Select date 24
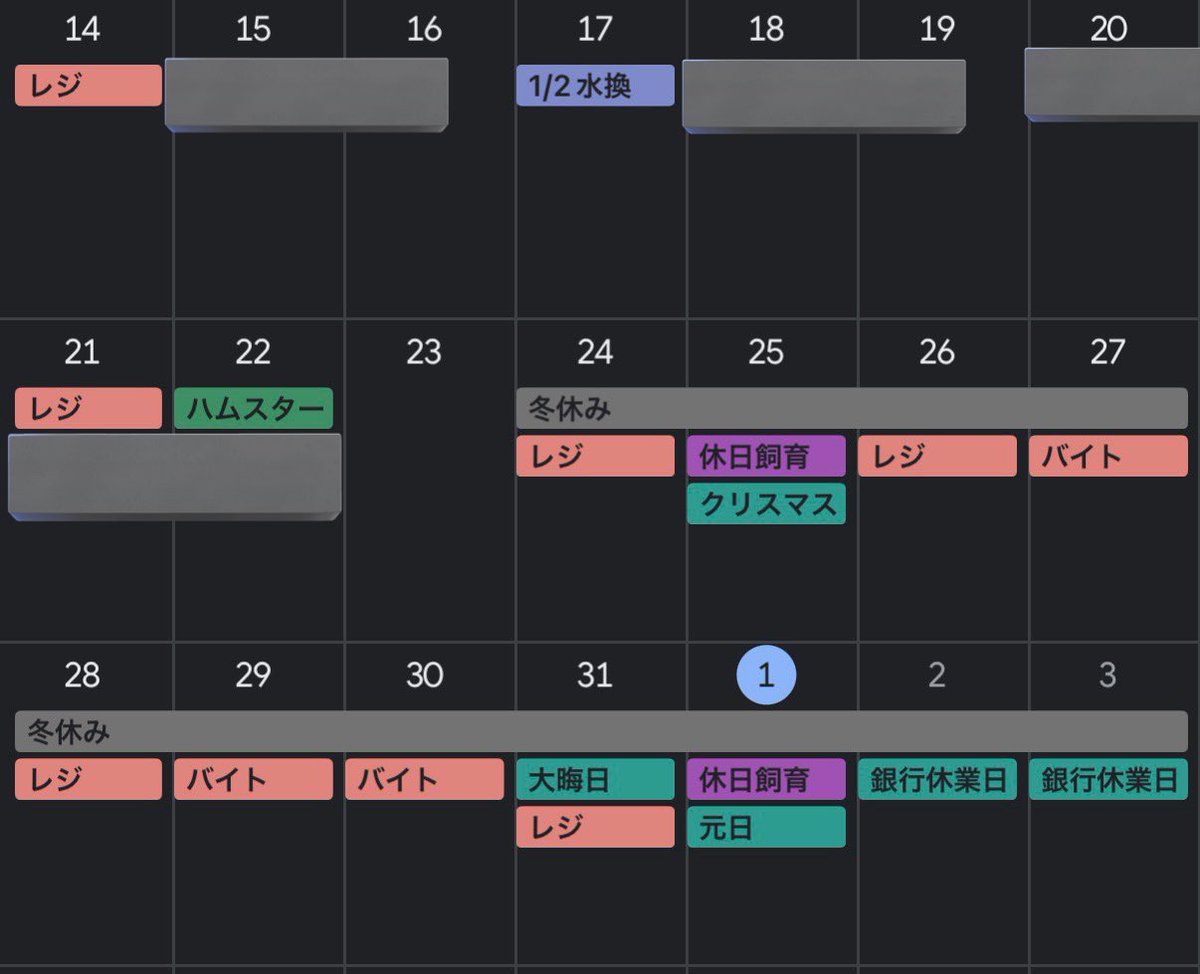The width and height of the screenshot is (1200, 974). coord(595,352)
